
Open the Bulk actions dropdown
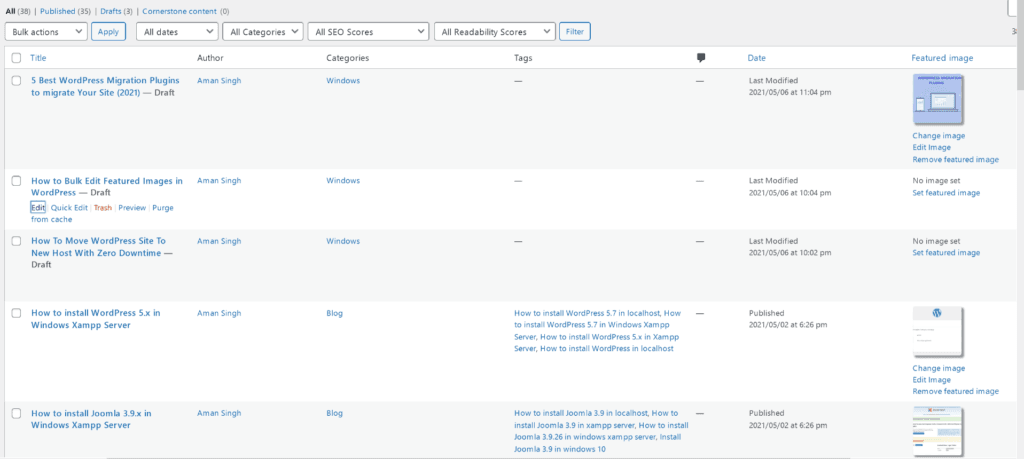click(46, 31)
